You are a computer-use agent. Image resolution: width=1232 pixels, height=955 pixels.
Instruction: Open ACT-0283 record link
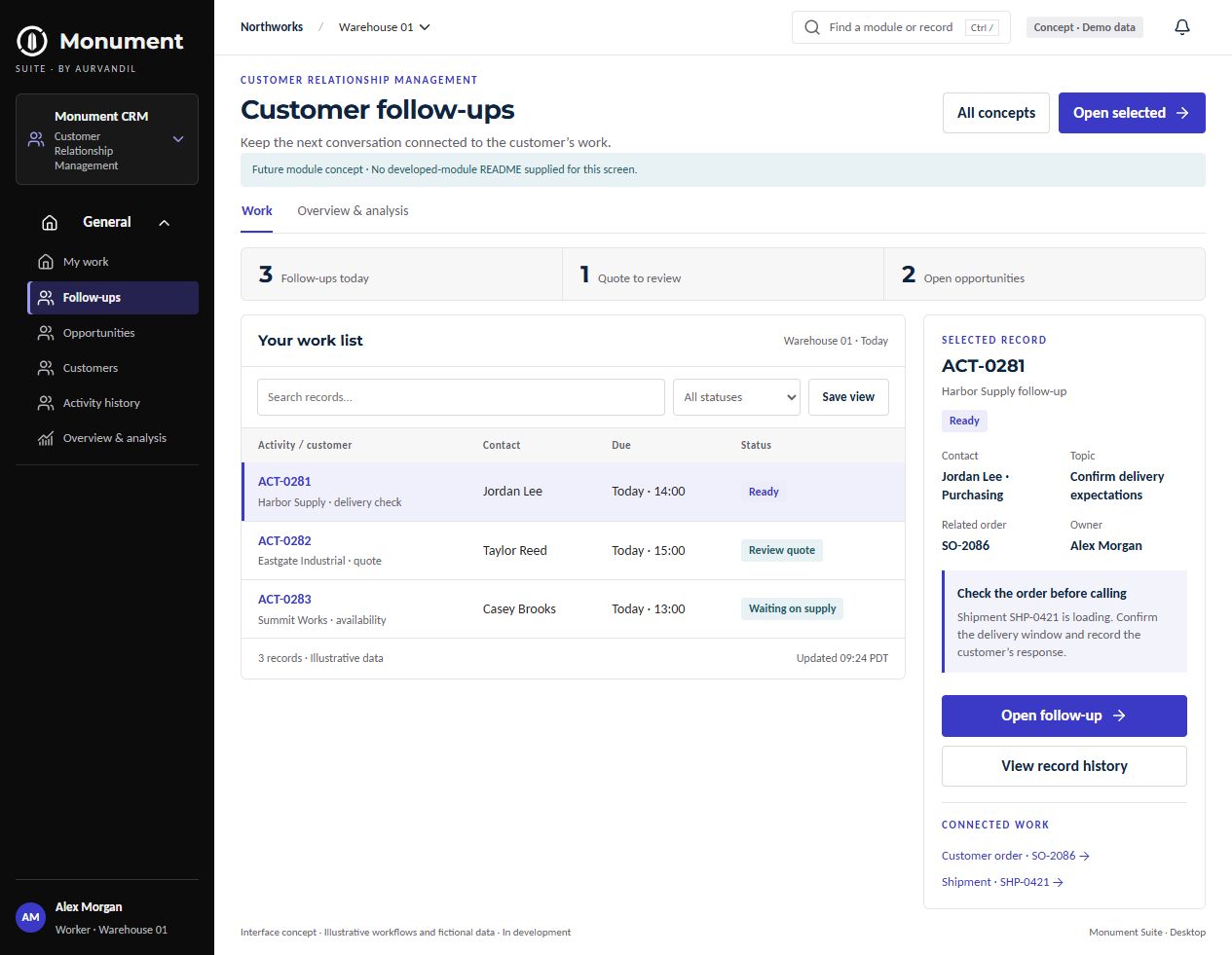(x=284, y=599)
